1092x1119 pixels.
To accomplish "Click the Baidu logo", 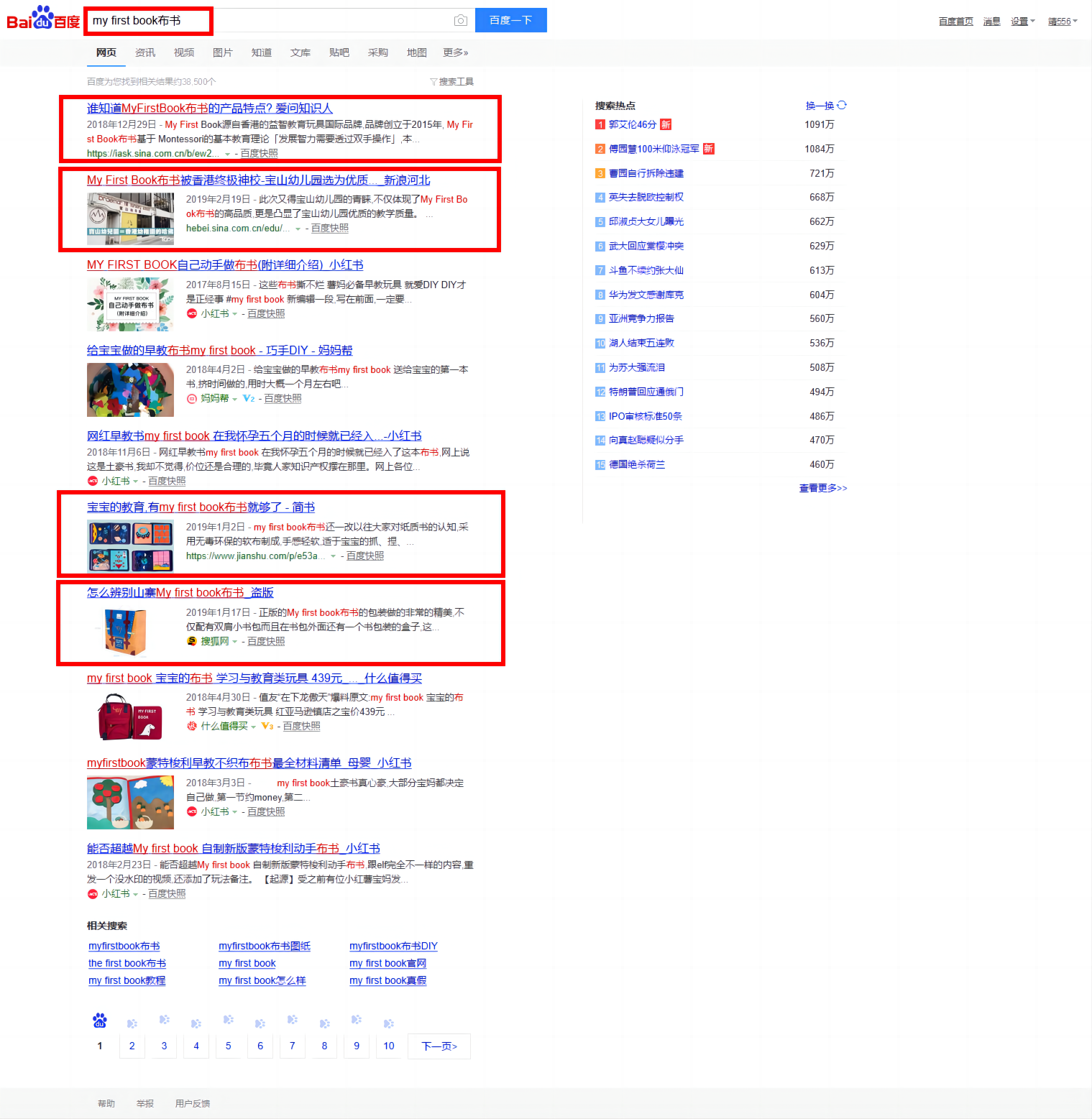I will pyautogui.click(x=43, y=19).
